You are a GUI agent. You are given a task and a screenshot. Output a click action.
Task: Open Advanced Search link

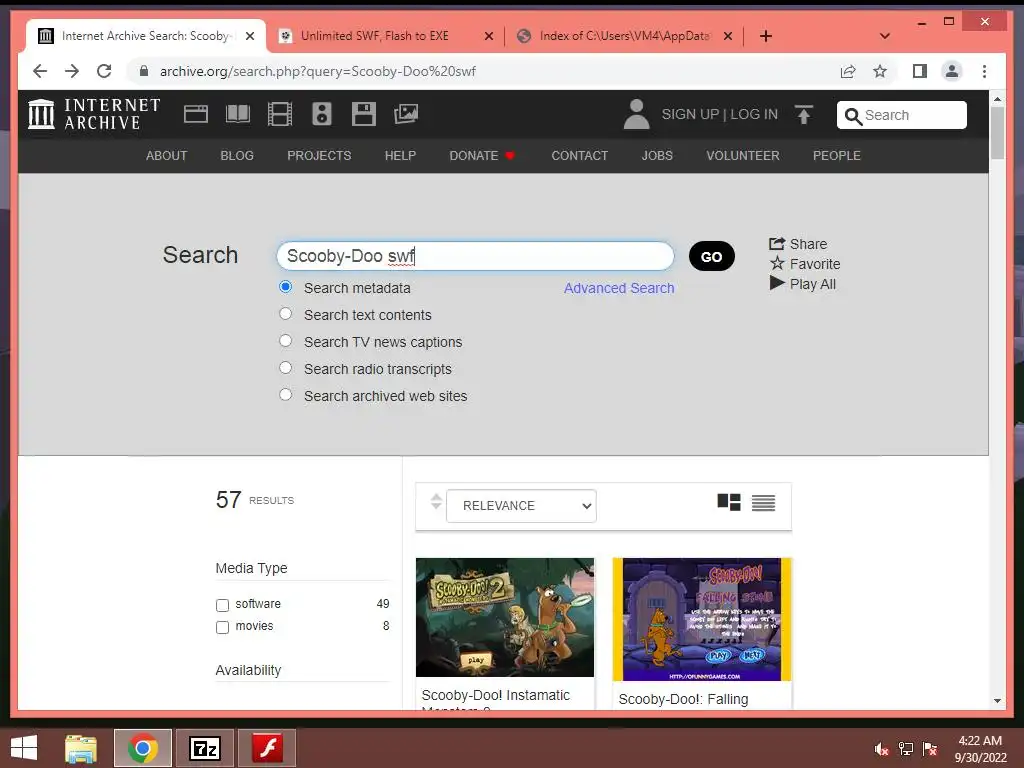[619, 288]
